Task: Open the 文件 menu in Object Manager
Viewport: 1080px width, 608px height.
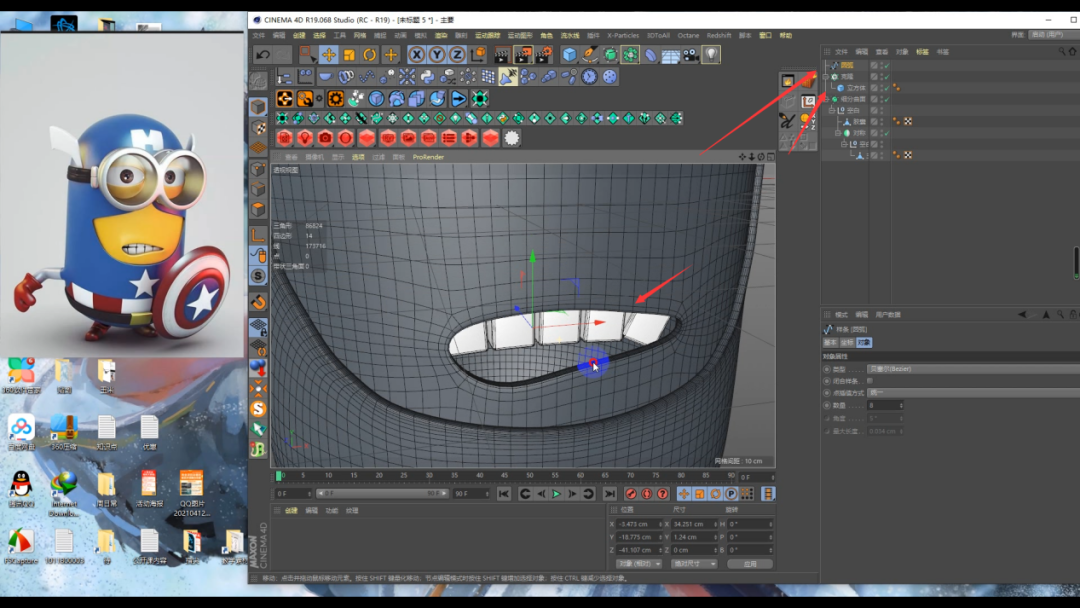Action: (x=841, y=52)
